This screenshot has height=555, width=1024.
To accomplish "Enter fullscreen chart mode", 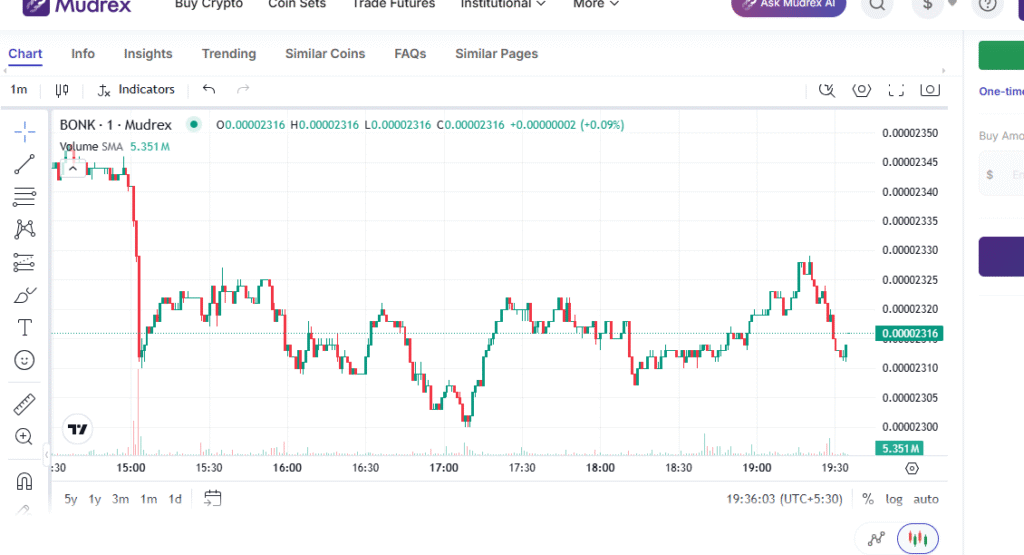I will coord(896,90).
